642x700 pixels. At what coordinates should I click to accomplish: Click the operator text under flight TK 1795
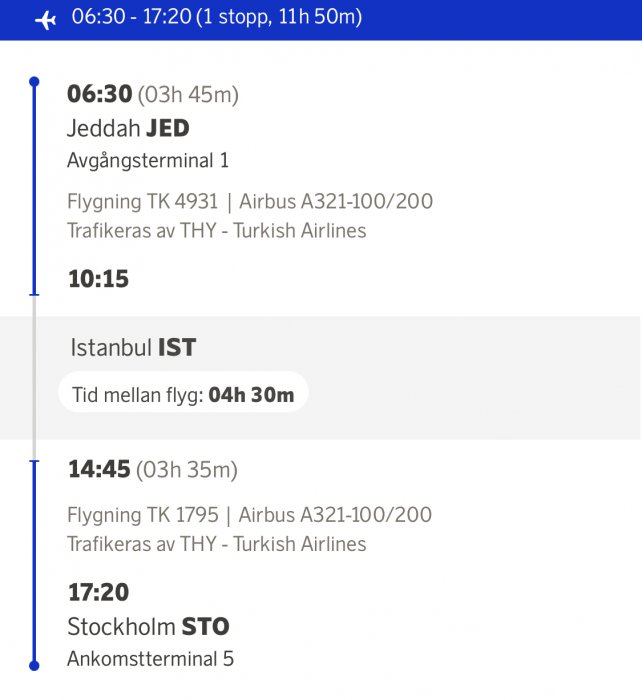pyautogui.click(x=216, y=545)
